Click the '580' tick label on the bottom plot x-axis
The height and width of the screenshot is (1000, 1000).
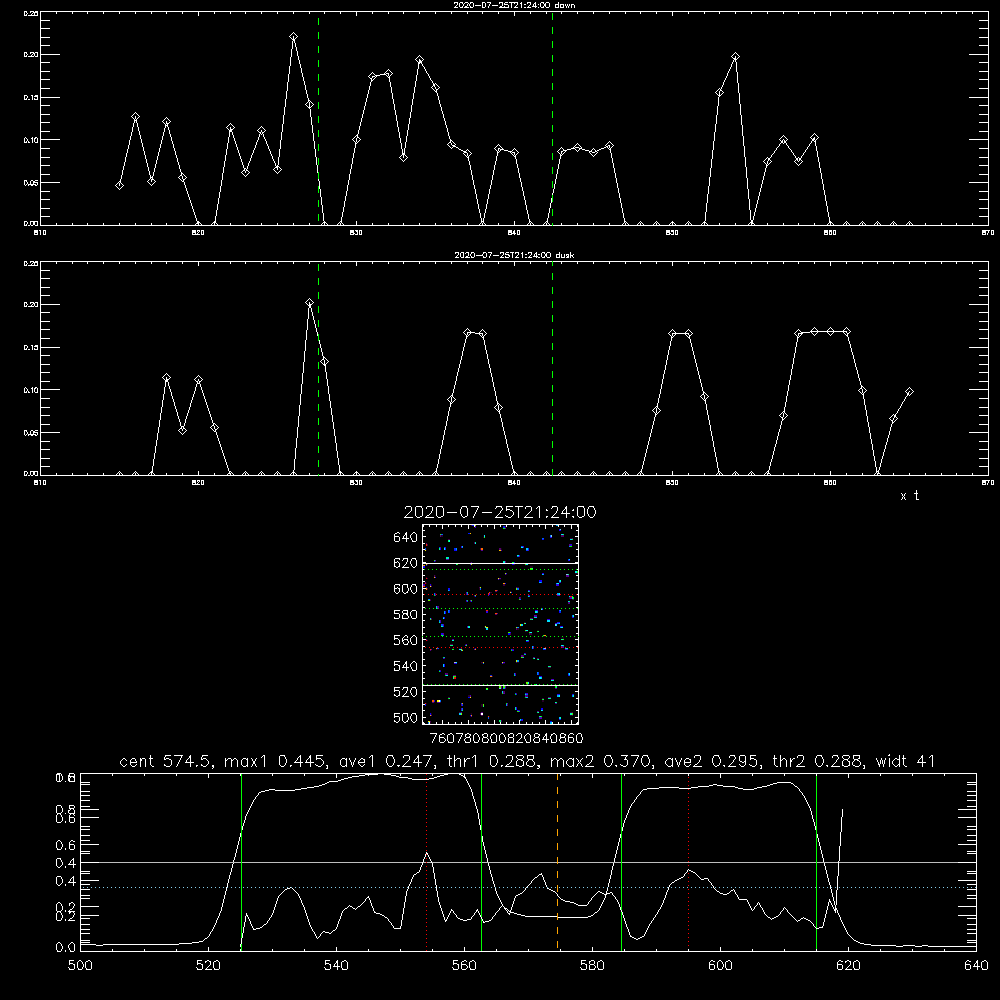coord(592,965)
